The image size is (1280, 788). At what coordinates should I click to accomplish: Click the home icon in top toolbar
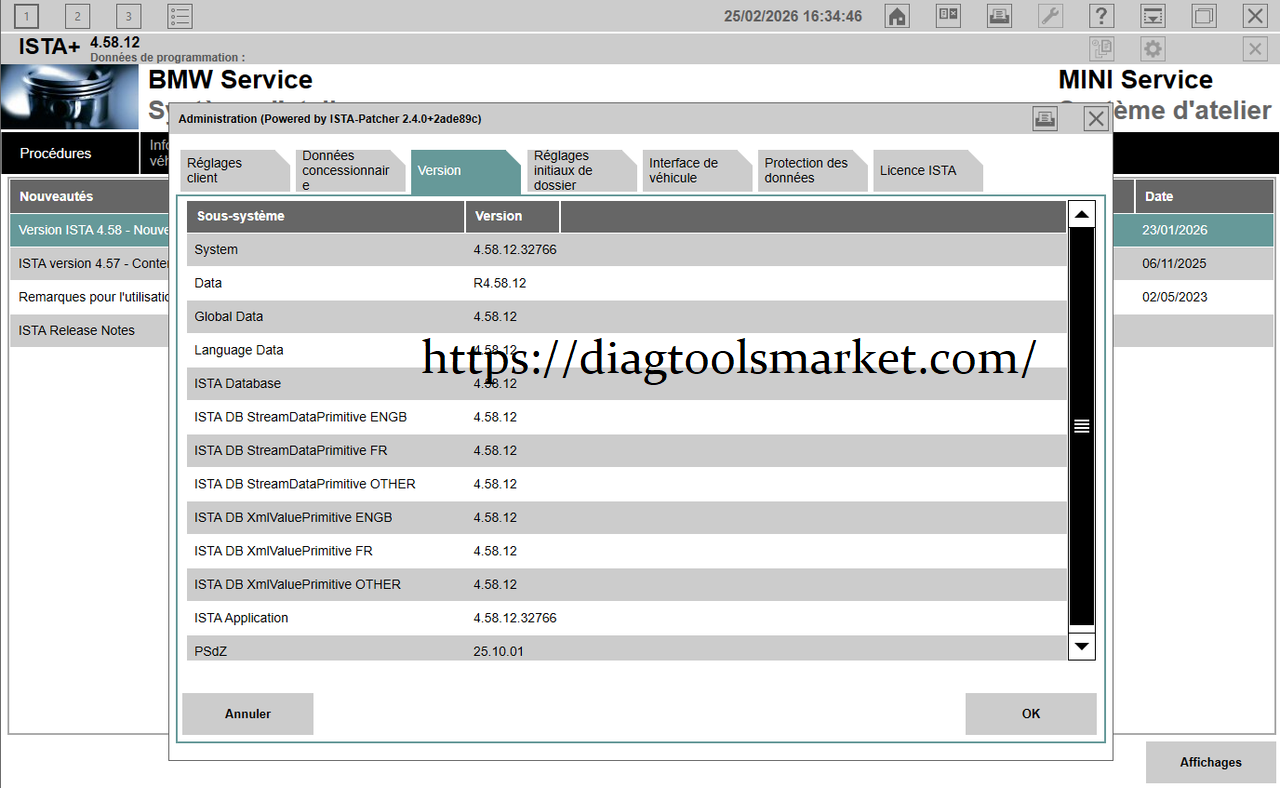click(897, 16)
